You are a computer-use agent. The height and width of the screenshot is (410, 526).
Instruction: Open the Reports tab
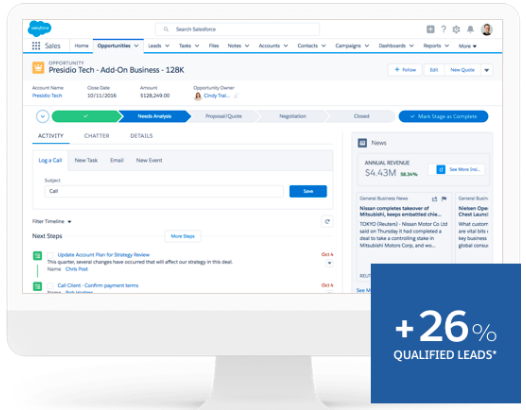tap(432, 46)
